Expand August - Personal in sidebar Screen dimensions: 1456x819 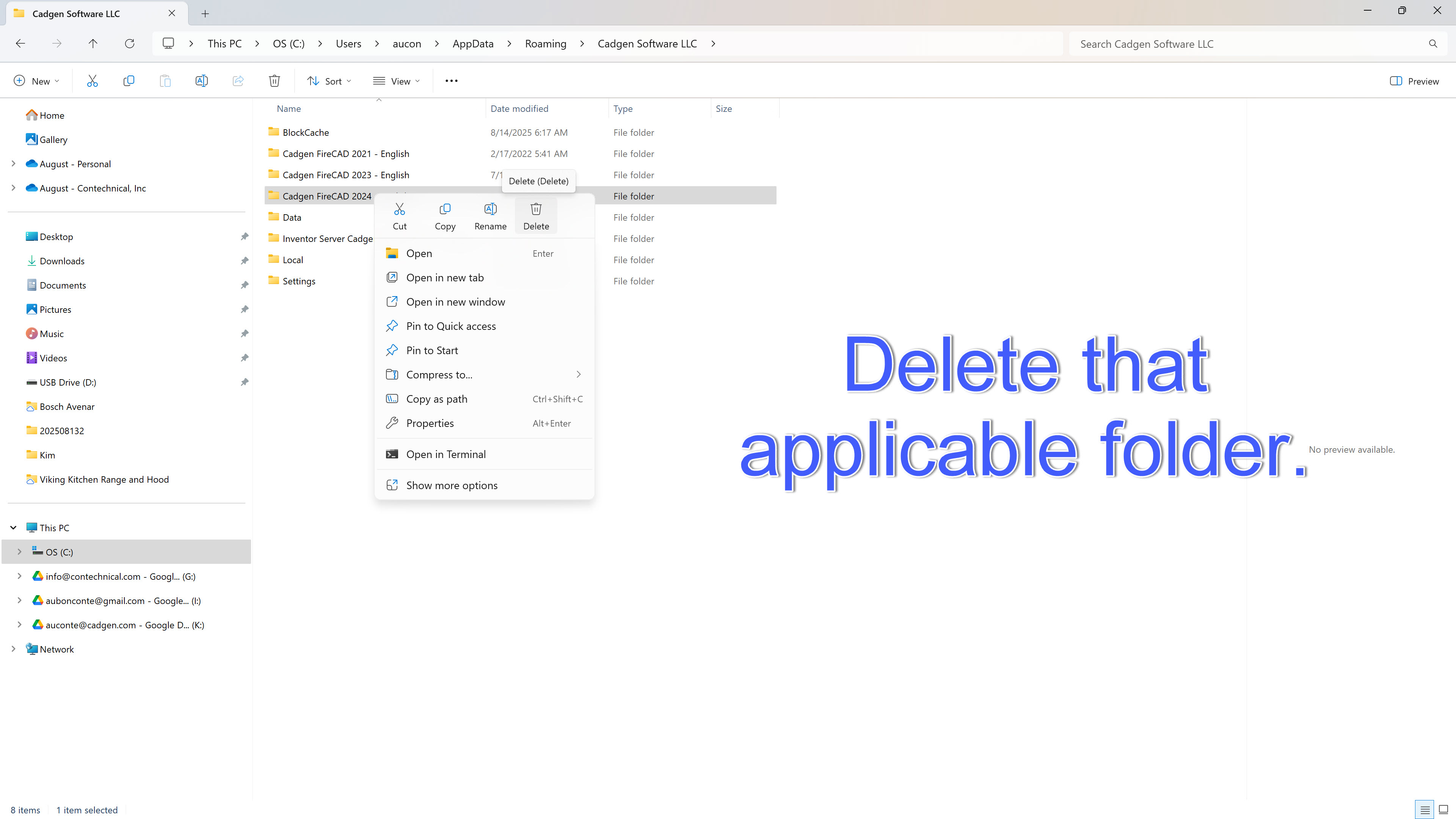14,163
